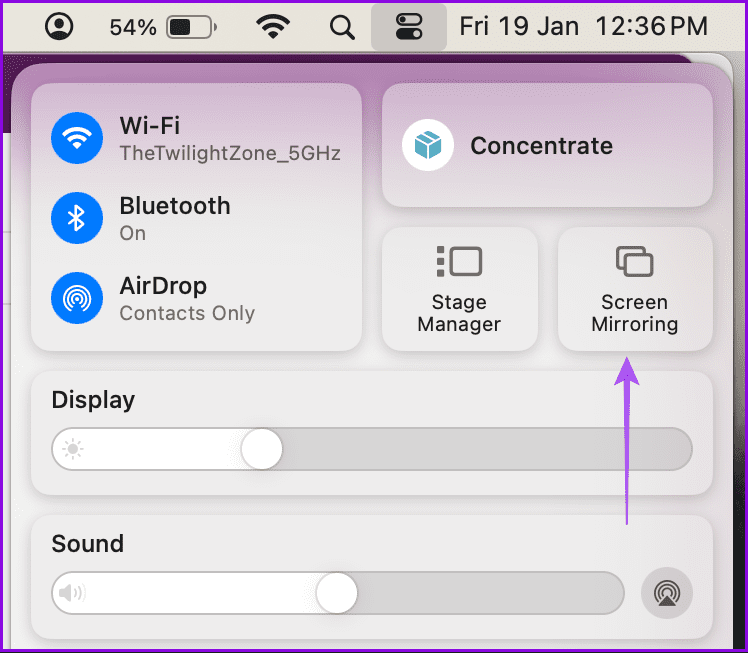Open the Wi-Fi menu bar icon
This screenshot has height=653, width=748.
273,27
